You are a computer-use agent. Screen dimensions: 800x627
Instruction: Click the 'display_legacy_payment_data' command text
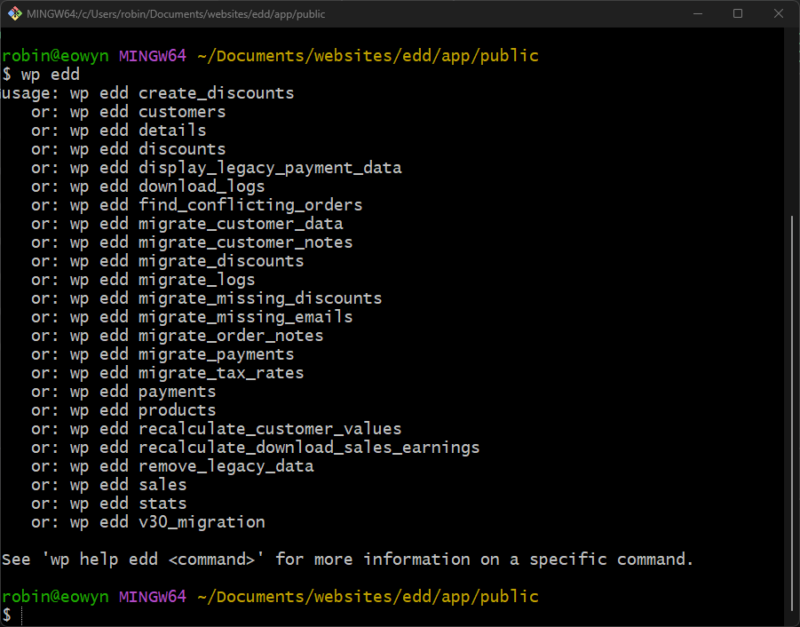[x=270, y=168]
